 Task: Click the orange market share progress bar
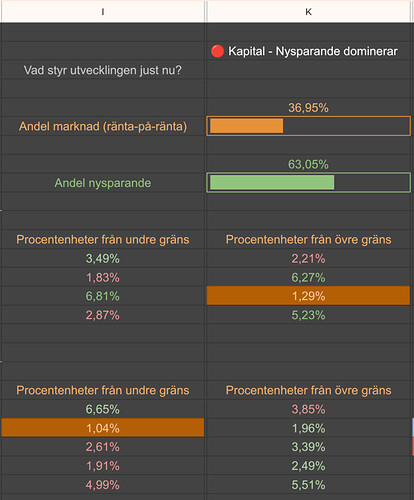pos(308,126)
